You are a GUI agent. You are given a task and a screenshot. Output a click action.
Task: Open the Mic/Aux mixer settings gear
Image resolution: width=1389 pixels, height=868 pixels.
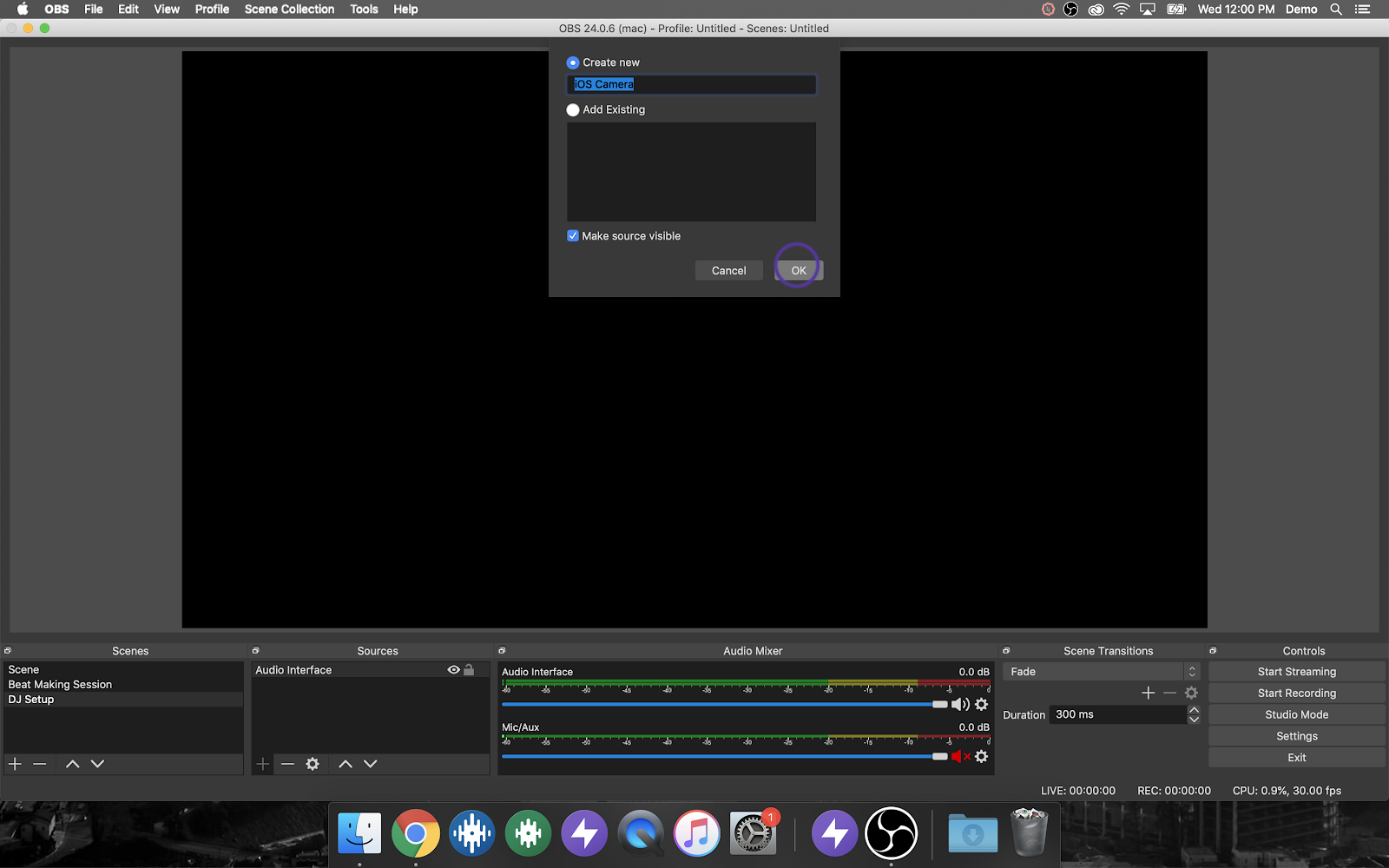coord(982,757)
